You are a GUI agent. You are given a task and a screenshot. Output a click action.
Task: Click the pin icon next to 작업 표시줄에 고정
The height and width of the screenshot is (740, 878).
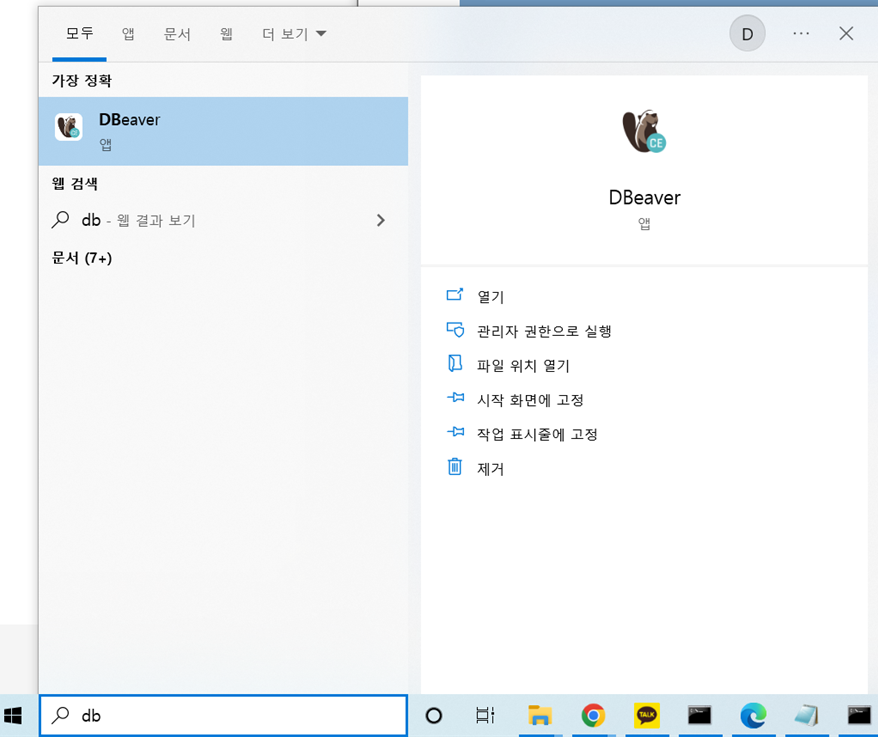[x=455, y=432]
